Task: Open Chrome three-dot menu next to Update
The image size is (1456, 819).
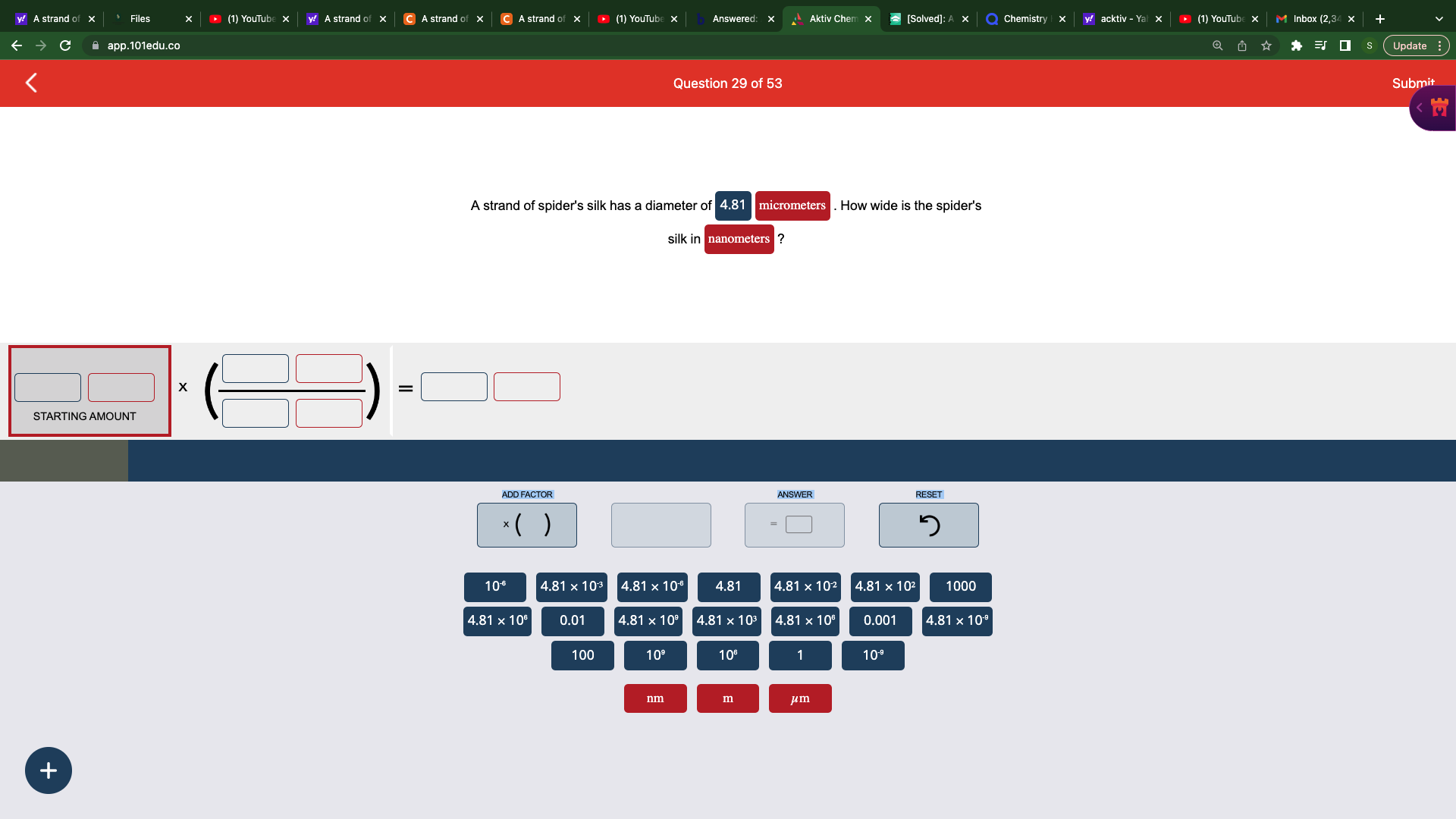Action: tap(1439, 45)
